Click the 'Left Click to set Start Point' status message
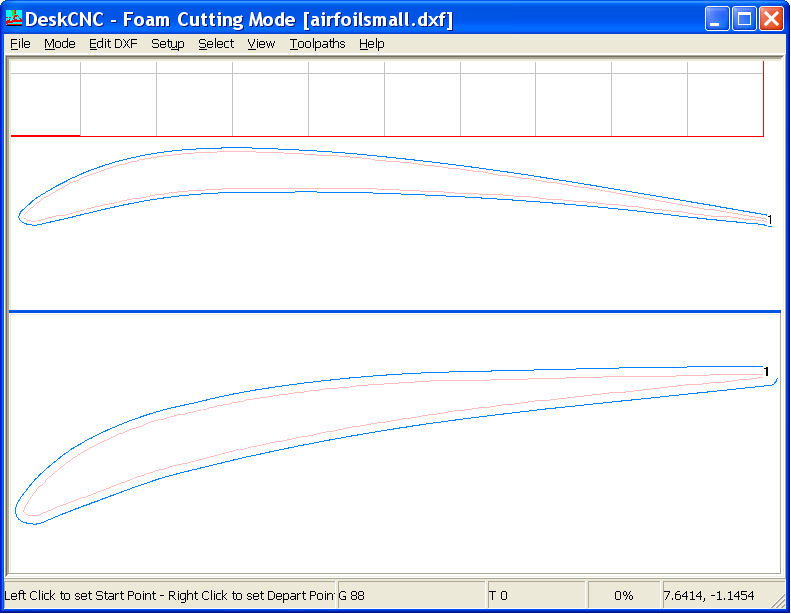The width and height of the screenshot is (791, 614). pyautogui.click(x=169, y=595)
